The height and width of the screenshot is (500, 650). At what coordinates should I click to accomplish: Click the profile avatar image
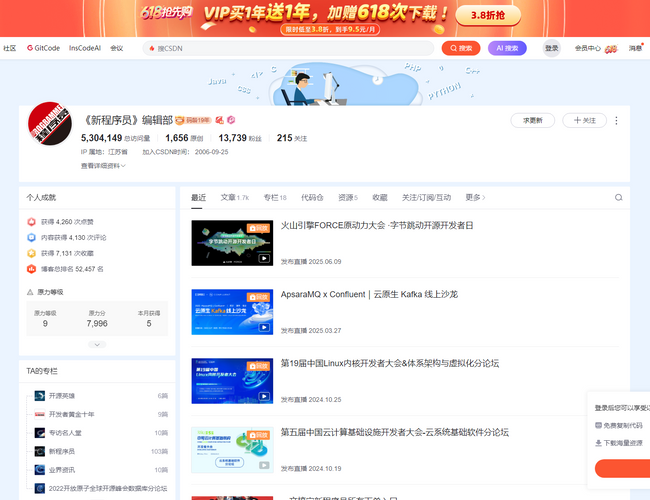50,124
